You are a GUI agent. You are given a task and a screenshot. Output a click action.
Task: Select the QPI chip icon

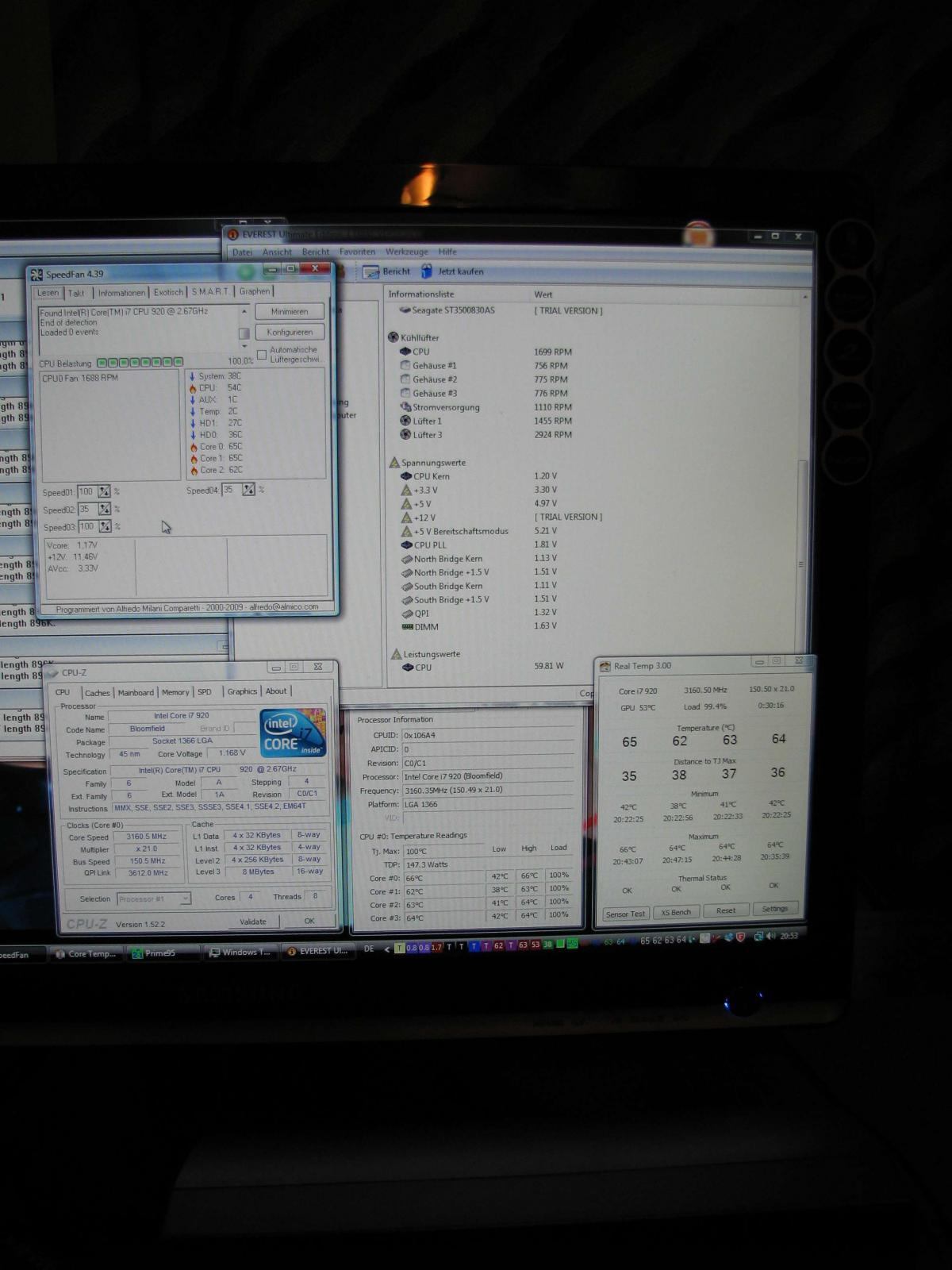(407, 613)
